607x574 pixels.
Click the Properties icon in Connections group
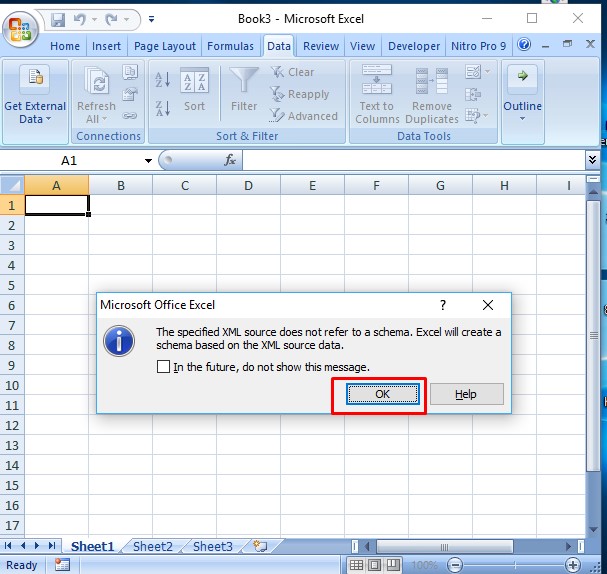click(130, 94)
